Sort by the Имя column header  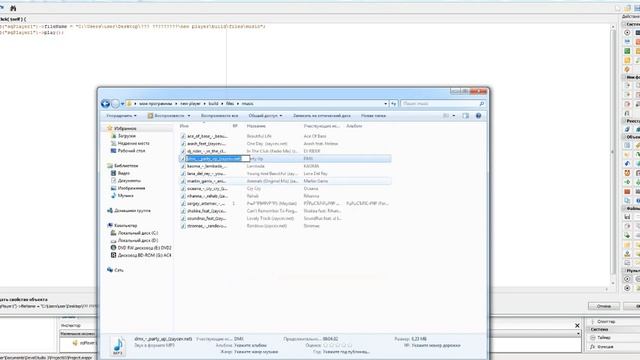184,126
